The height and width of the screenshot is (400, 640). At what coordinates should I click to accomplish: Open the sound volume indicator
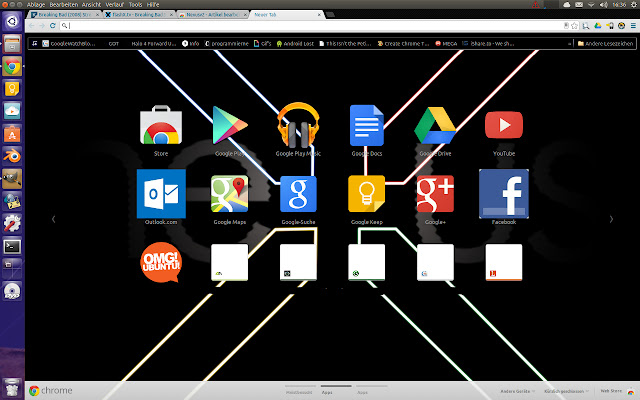[604, 4]
